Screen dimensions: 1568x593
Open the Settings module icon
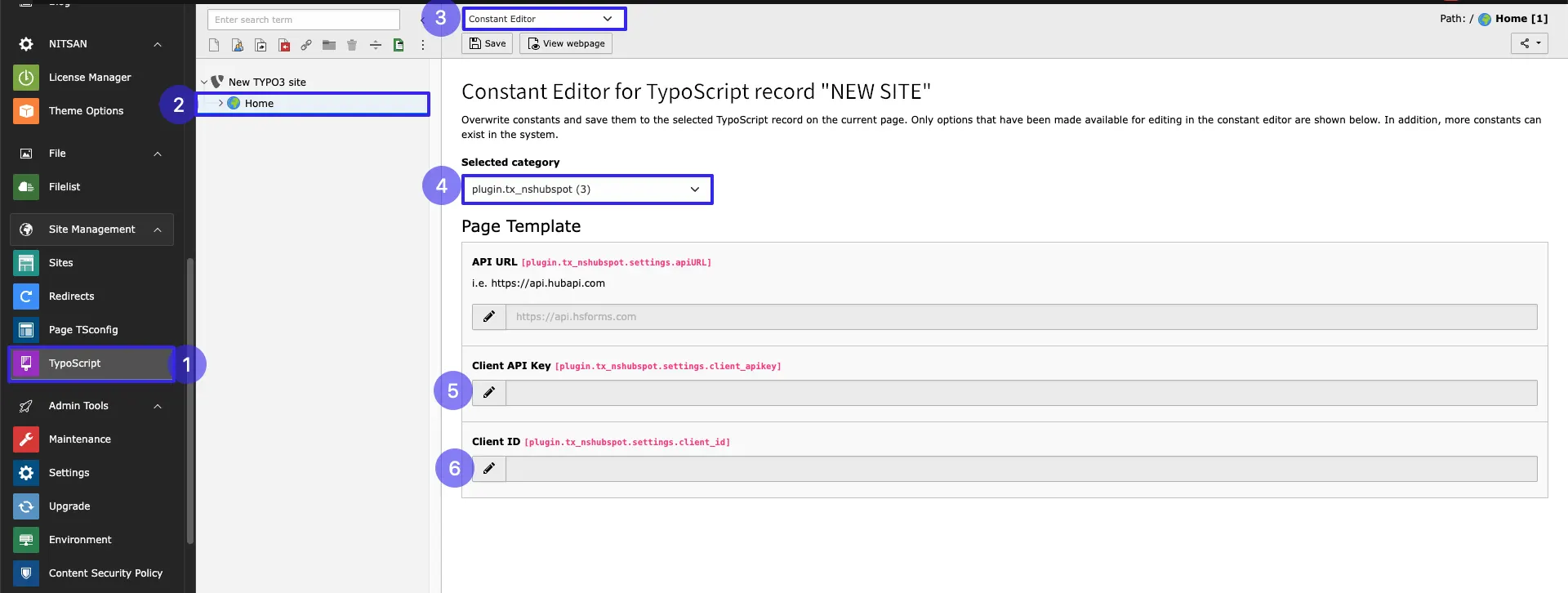point(26,473)
